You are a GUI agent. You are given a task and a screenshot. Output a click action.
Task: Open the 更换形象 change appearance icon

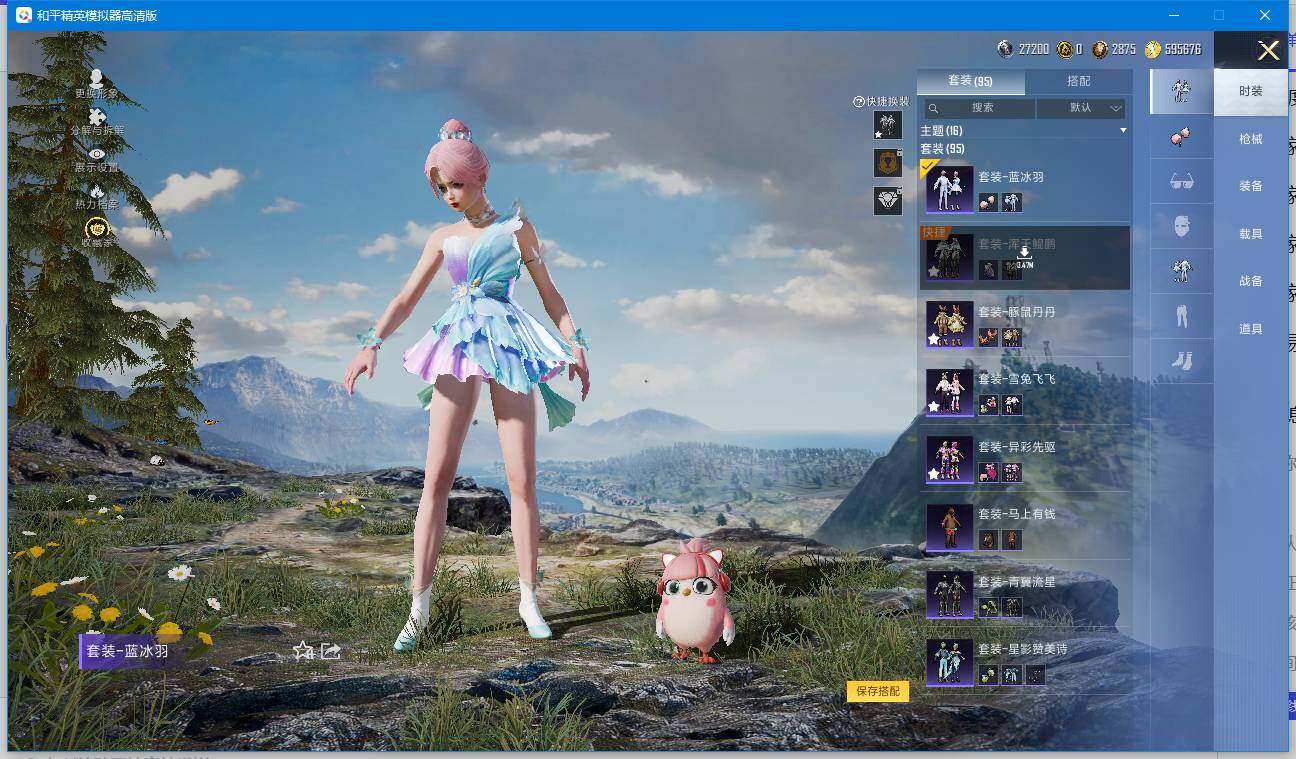coord(96,79)
